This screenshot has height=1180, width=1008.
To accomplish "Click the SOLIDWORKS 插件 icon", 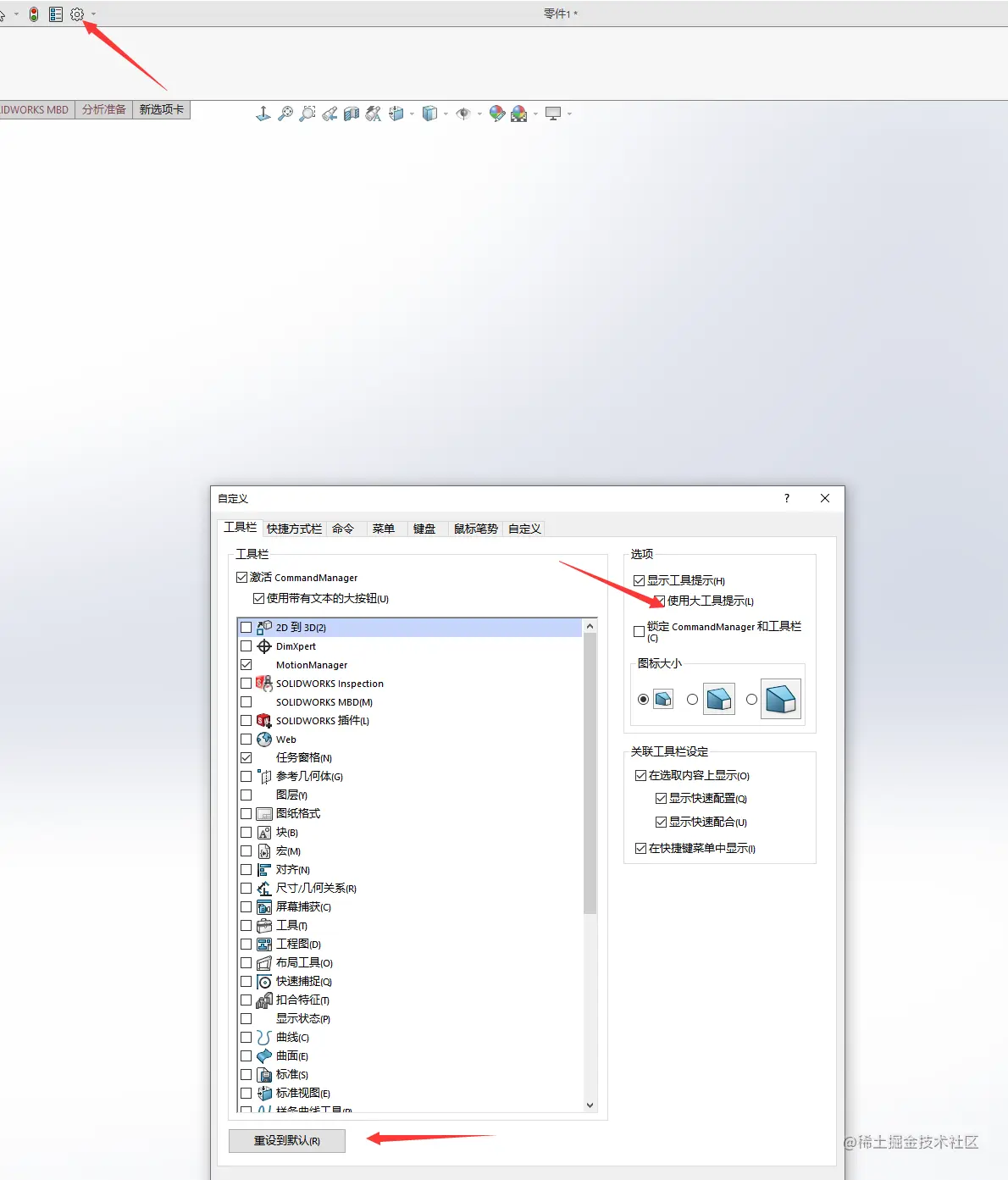I will coord(264,721).
